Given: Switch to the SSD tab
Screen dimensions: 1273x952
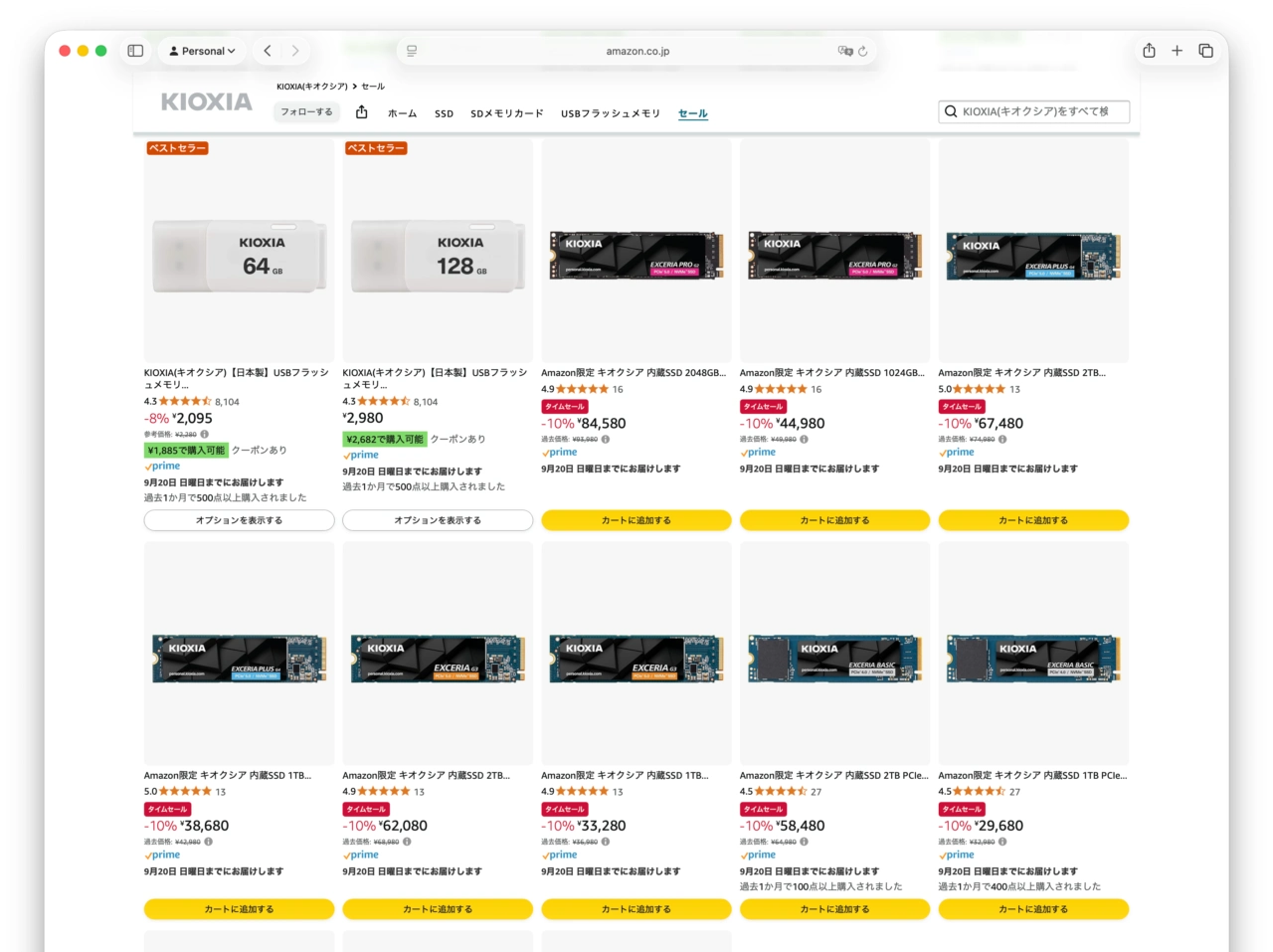Looking at the screenshot, I should tap(444, 113).
